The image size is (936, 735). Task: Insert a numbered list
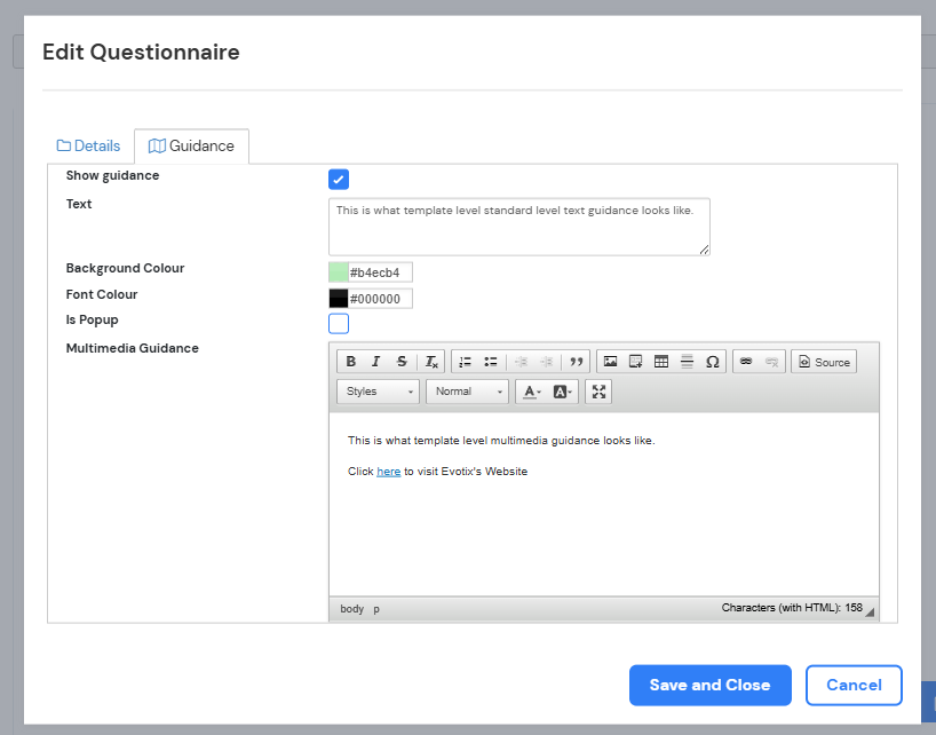pyautogui.click(x=465, y=361)
